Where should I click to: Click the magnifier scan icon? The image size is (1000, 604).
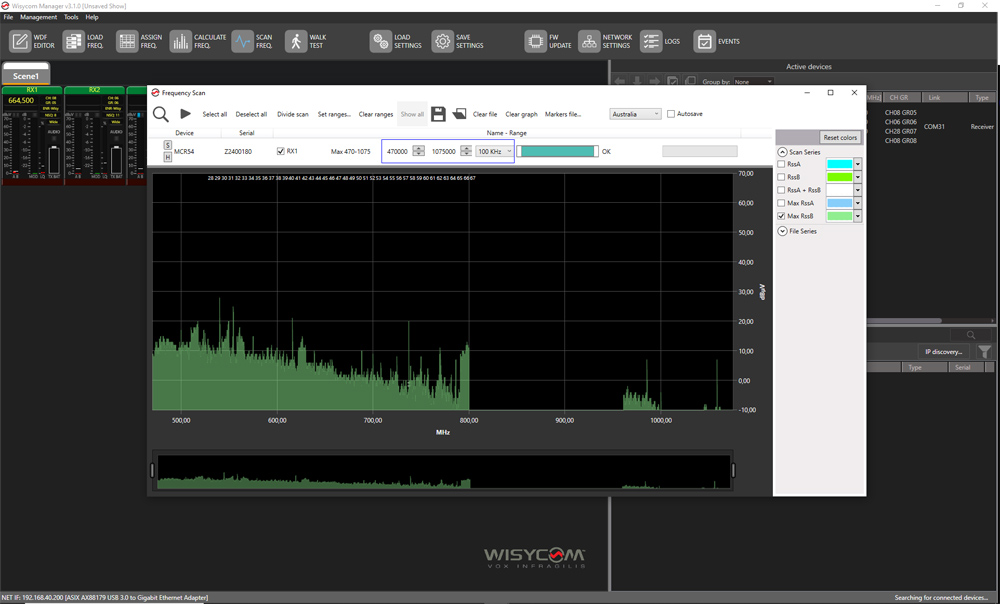[160, 114]
